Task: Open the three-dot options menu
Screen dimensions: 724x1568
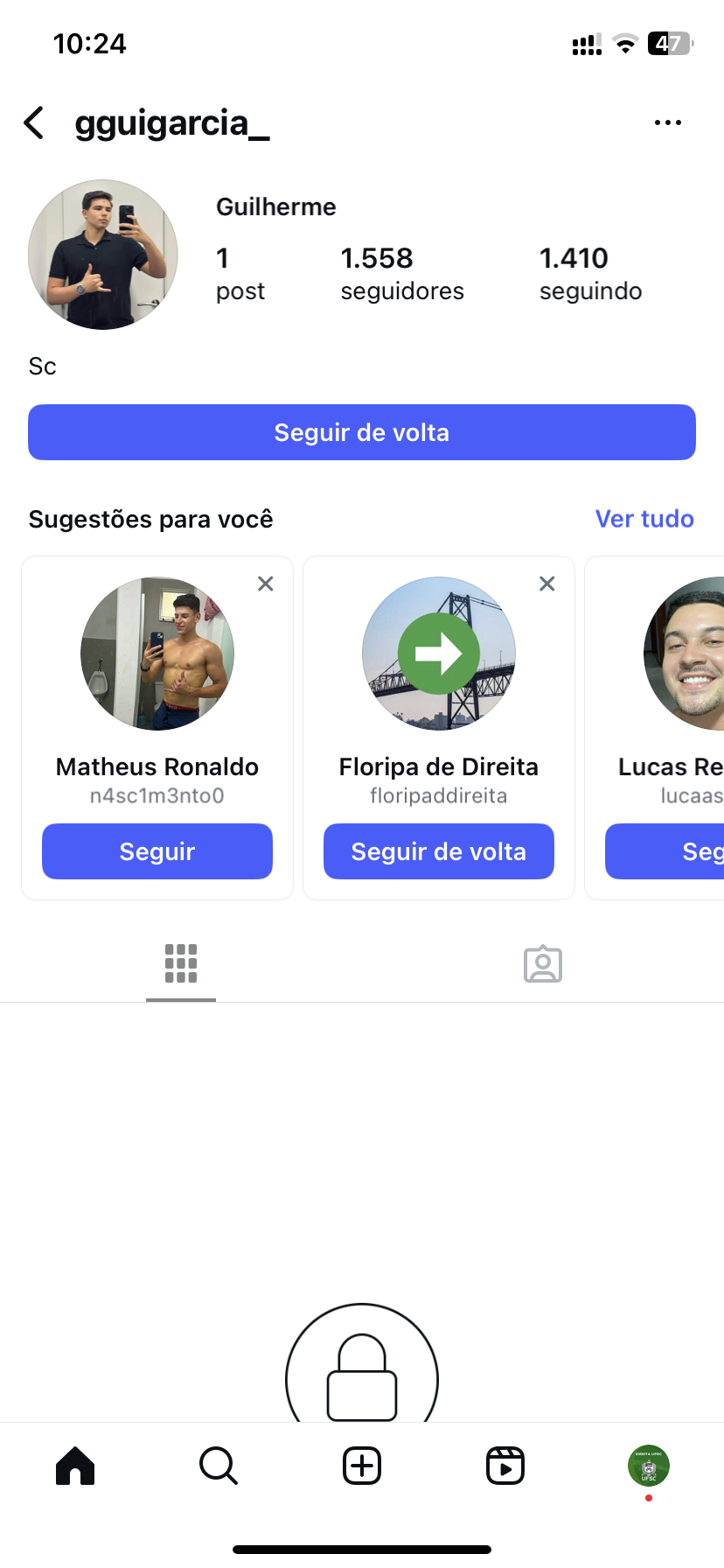Action: point(667,123)
